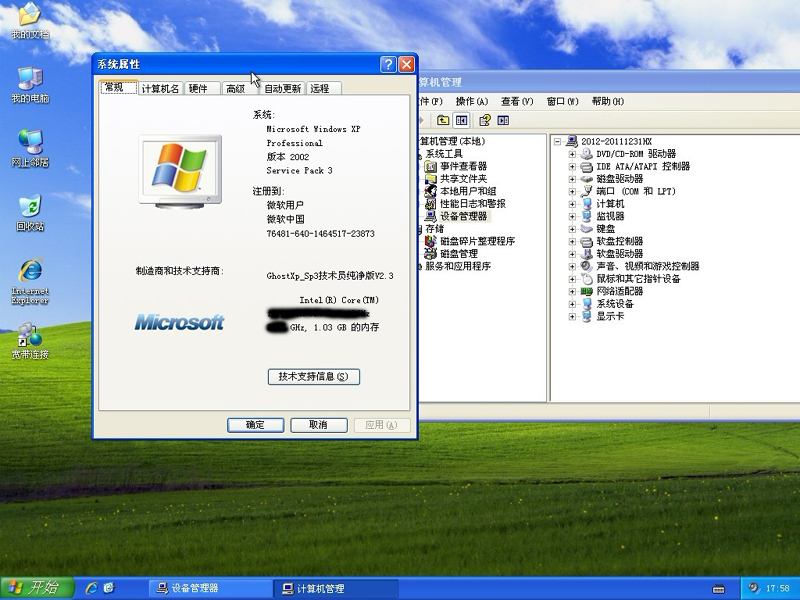The image size is (800, 600).
Task: Select 系统工具 in the console tree
Action: pos(443,154)
